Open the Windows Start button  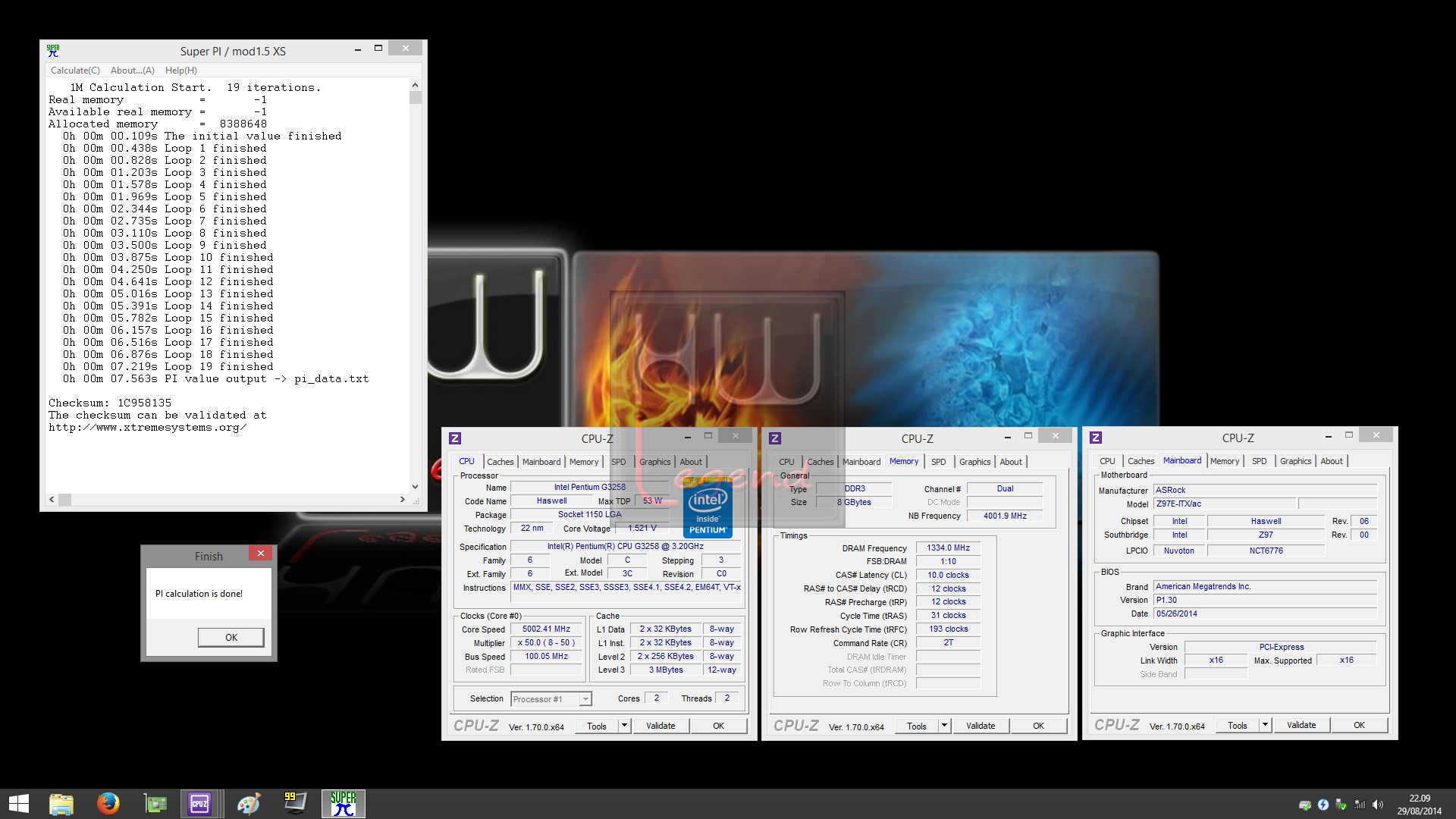pyautogui.click(x=19, y=804)
